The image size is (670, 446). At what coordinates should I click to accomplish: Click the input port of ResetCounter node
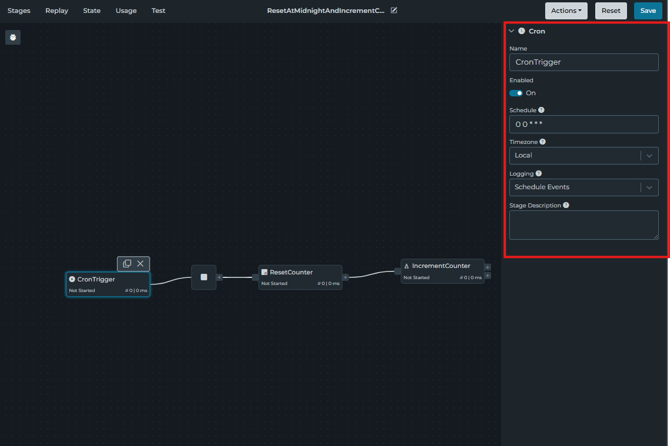click(256, 277)
